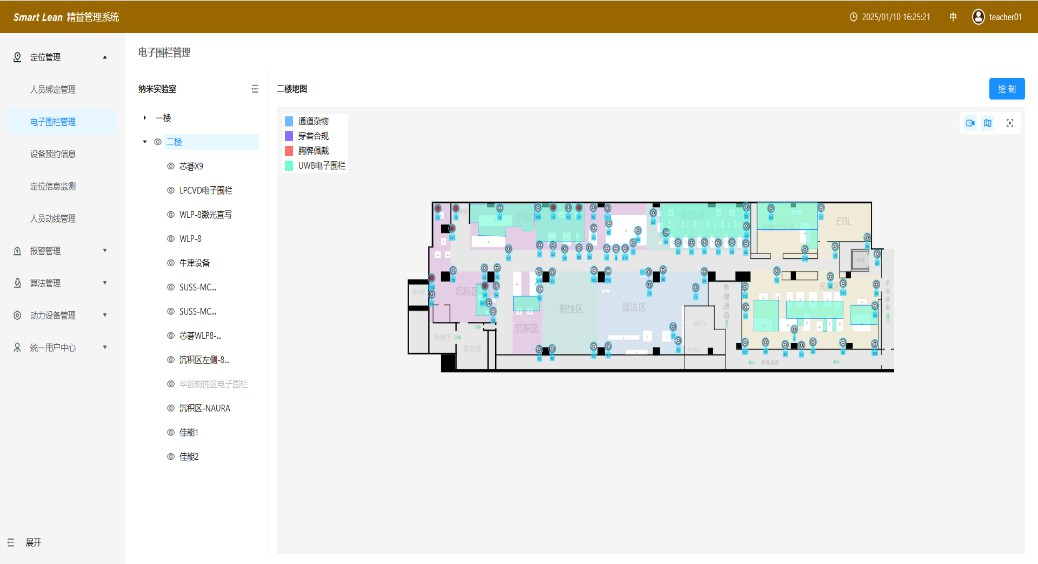Click the list icon beside 纳米实验室
The width and height of the screenshot is (1038, 564).
pyautogui.click(x=255, y=89)
